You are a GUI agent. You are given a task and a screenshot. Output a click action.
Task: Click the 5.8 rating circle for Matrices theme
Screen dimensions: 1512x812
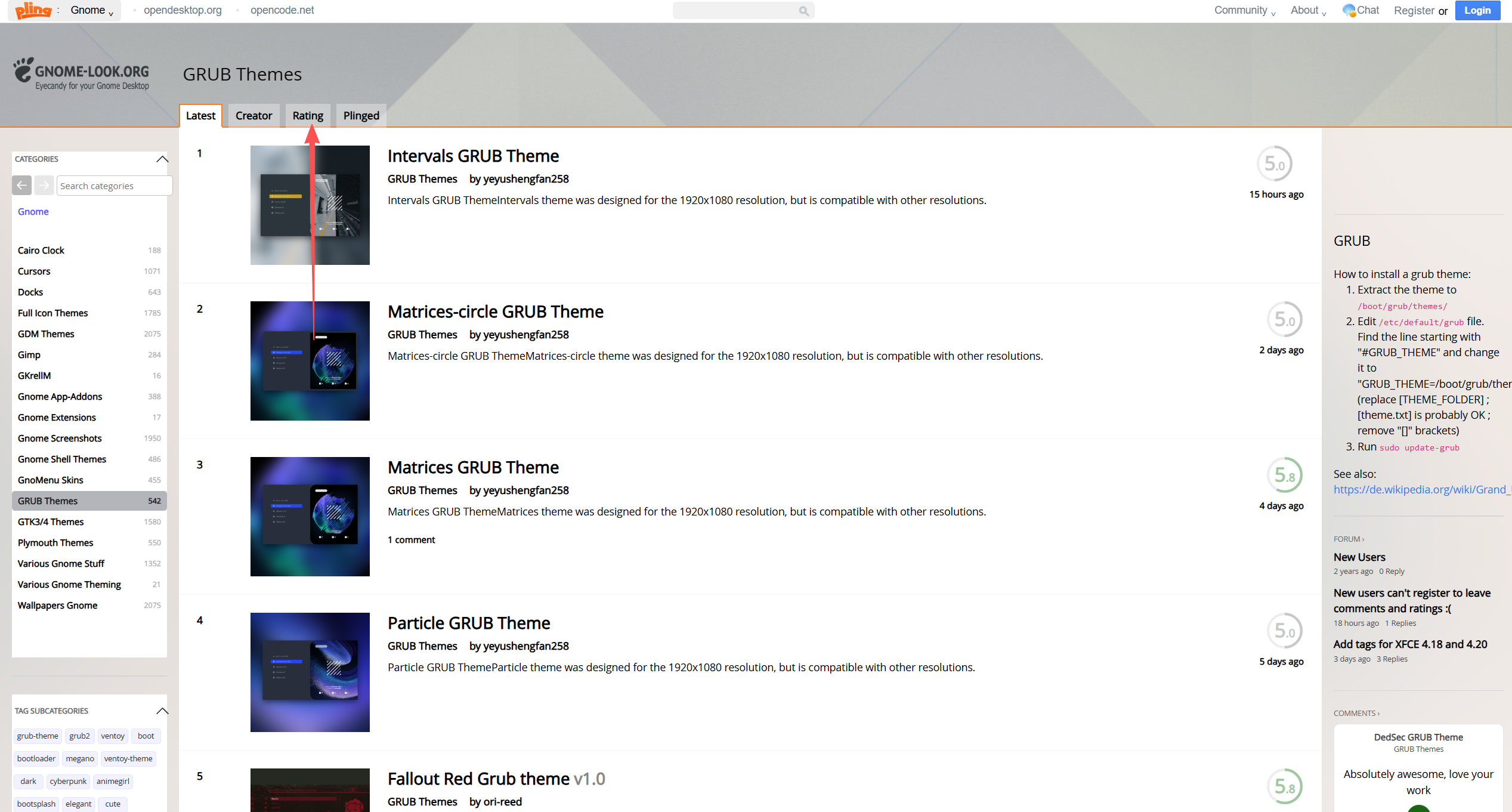tap(1284, 475)
